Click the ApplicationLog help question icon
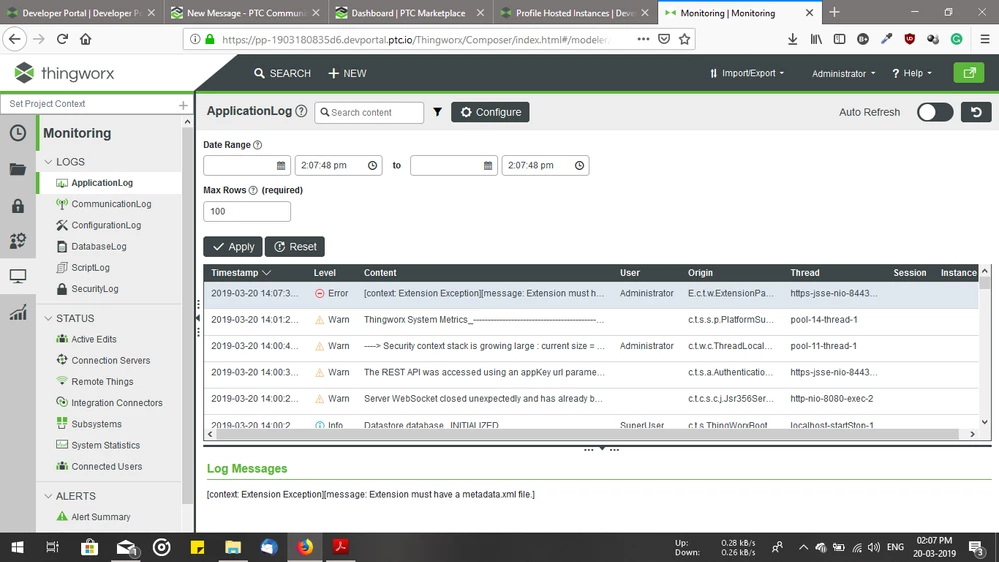This screenshot has height=562, width=999. pyautogui.click(x=301, y=111)
